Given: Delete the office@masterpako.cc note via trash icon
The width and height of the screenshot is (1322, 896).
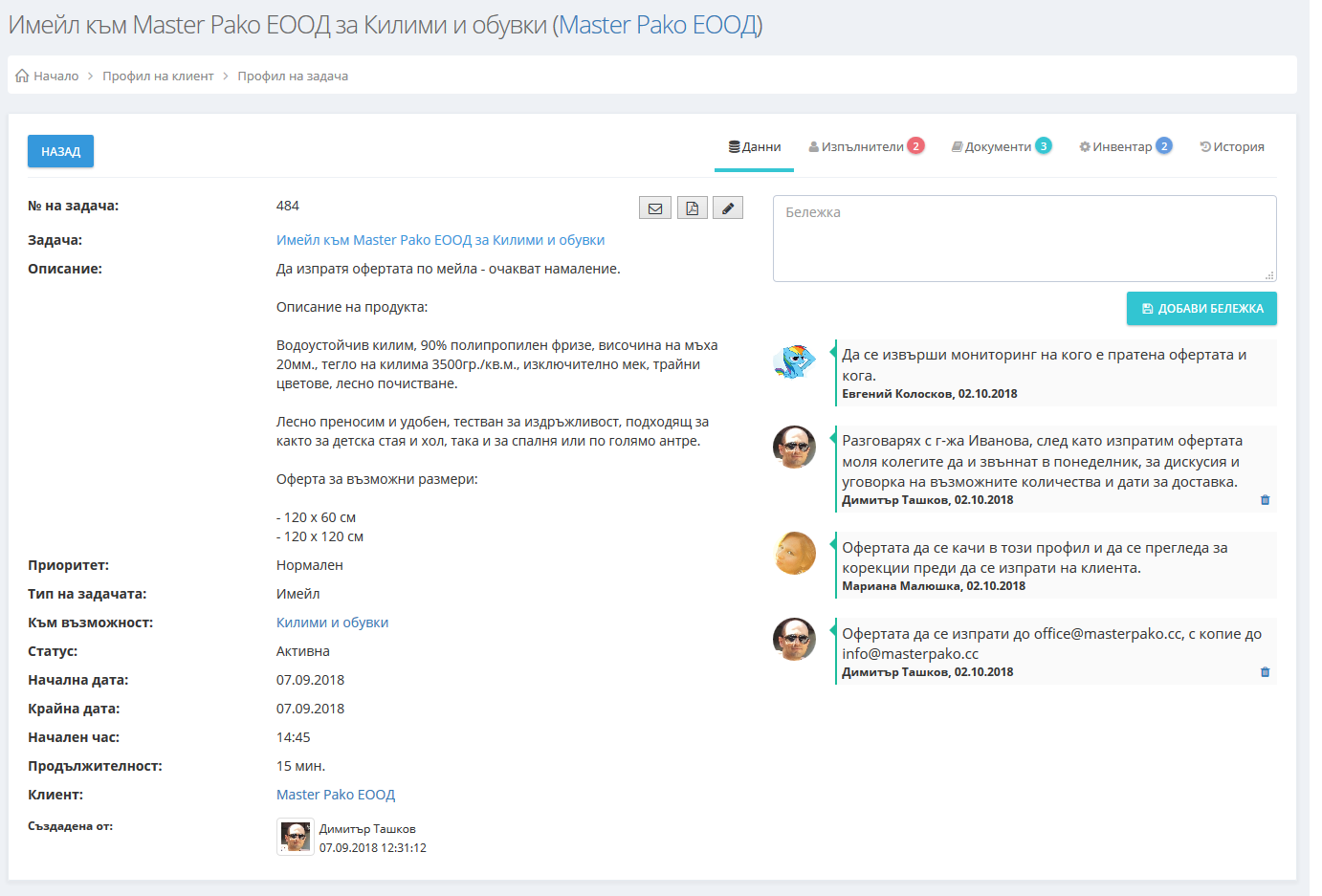Looking at the screenshot, I should [1265, 672].
